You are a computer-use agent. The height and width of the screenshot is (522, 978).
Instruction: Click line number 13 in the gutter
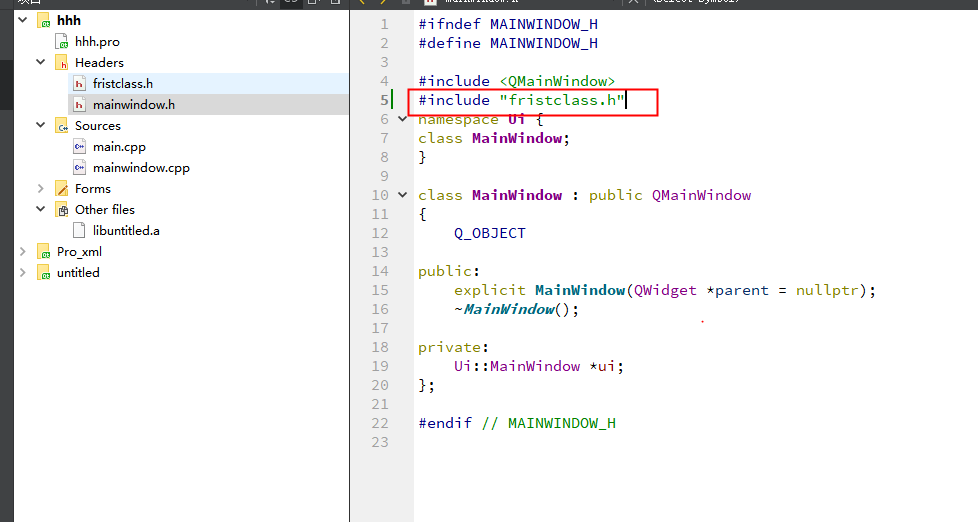pyautogui.click(x=380, y=252)
